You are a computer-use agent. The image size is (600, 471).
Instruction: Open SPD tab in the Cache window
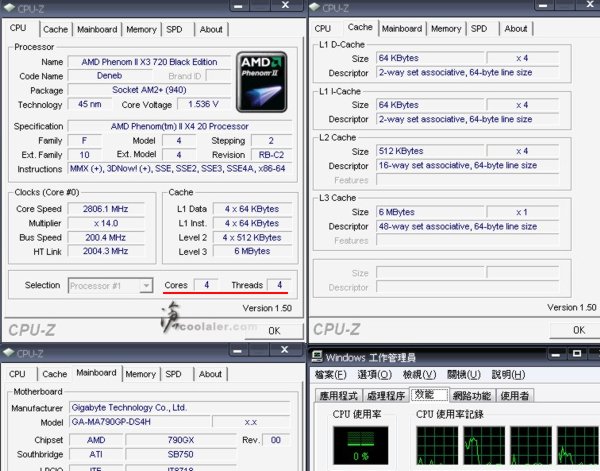[479, 29]
